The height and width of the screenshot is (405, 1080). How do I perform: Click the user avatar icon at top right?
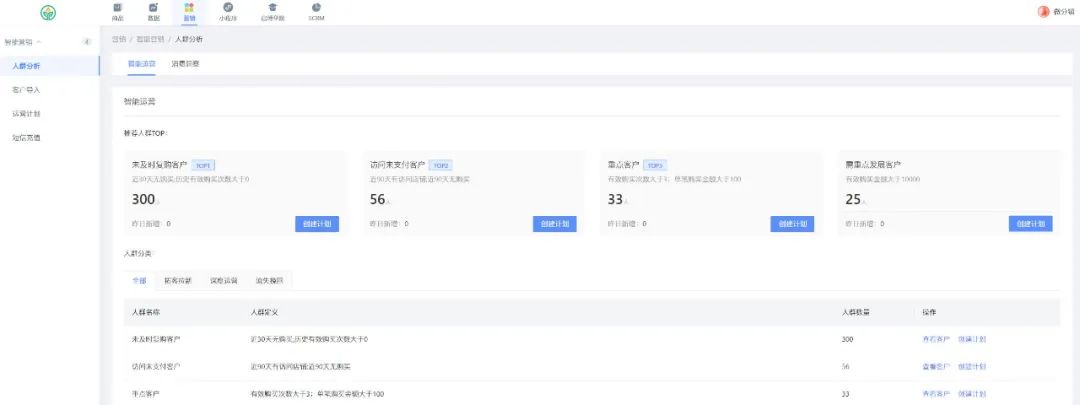(1044, 12)
